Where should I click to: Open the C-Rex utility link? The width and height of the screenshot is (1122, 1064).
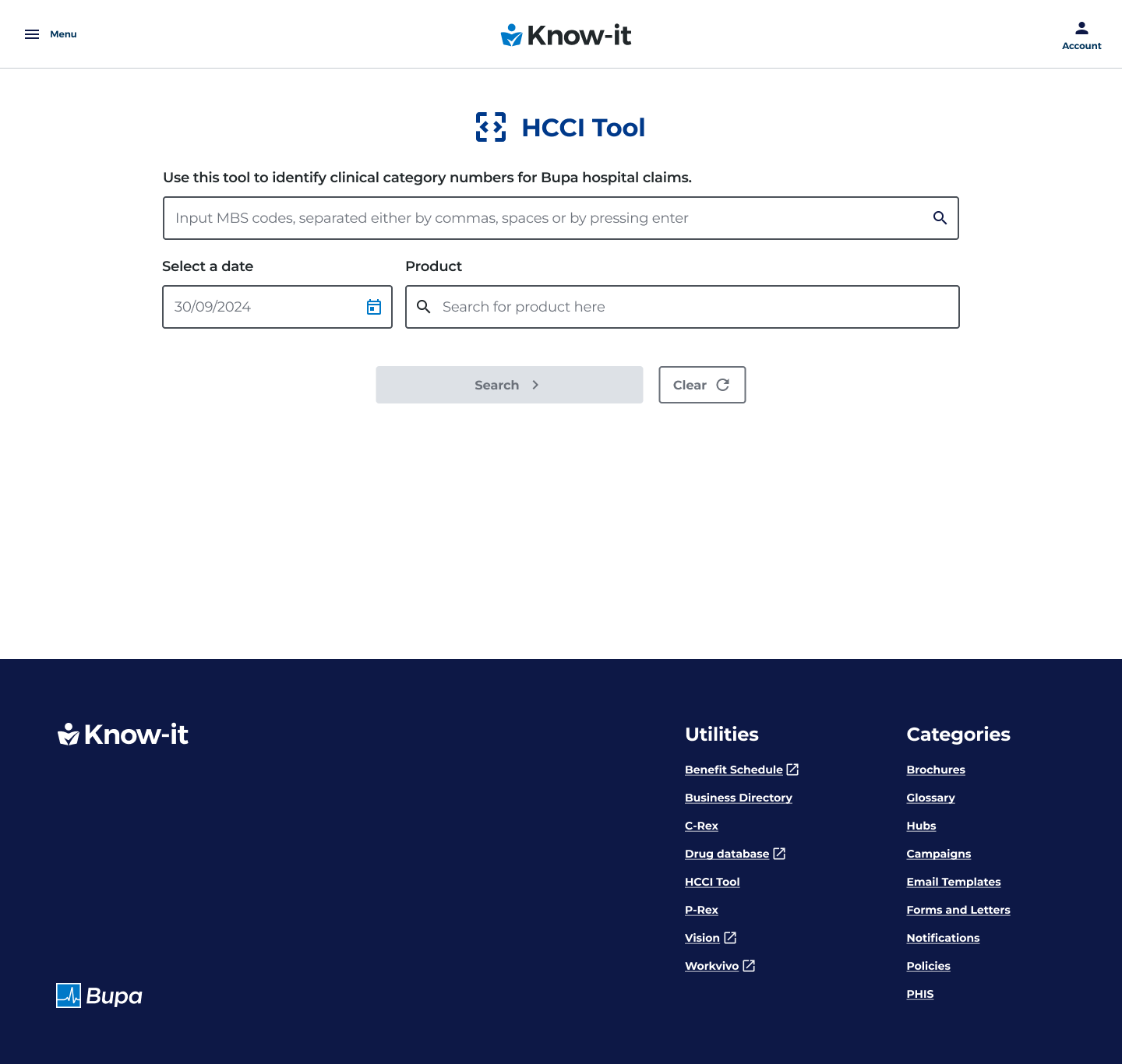pyautogui.click(x=701, y=826)
